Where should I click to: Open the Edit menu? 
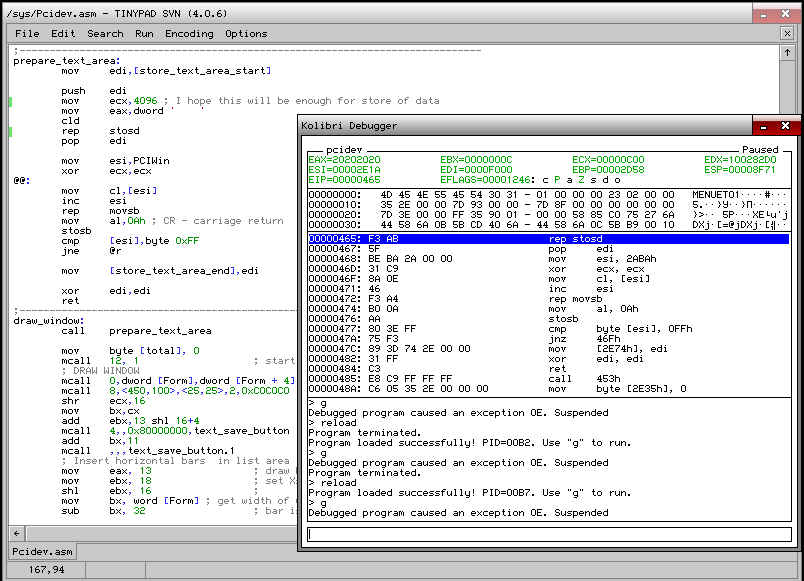[x=63, y=33]
